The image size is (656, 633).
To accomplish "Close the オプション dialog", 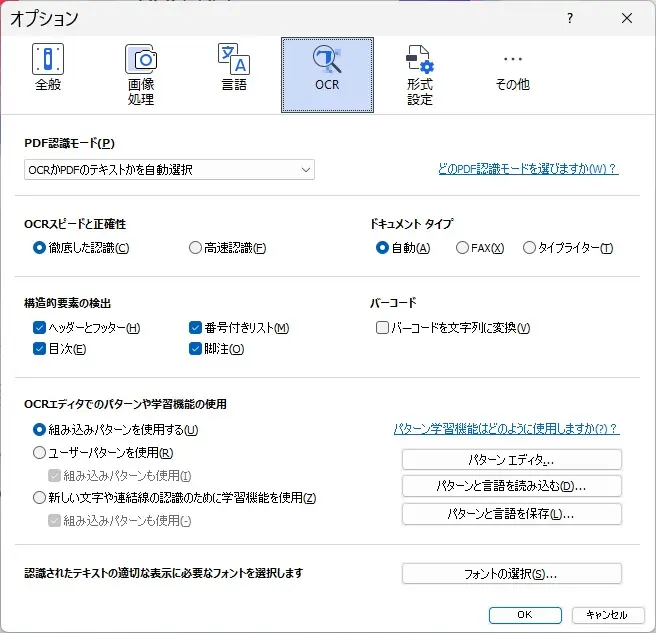I will point(626,18).
